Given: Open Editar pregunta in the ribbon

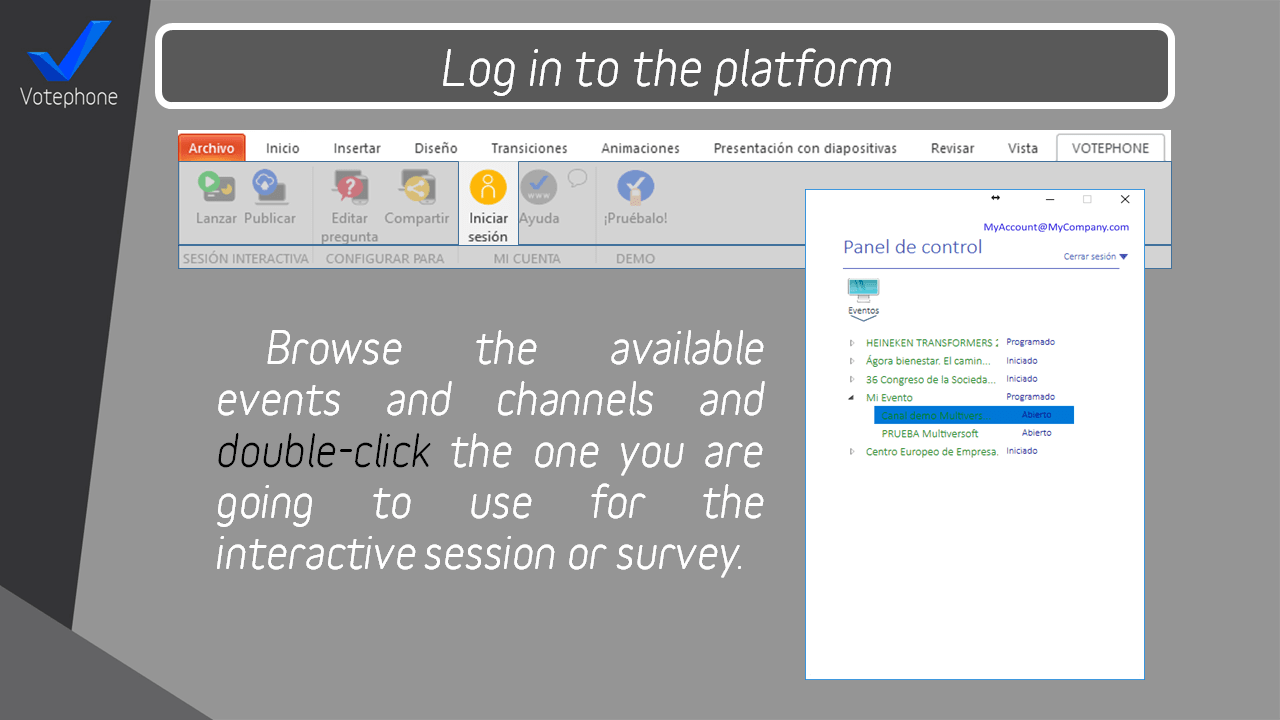Looking at the screenshot, I should 350,207.
